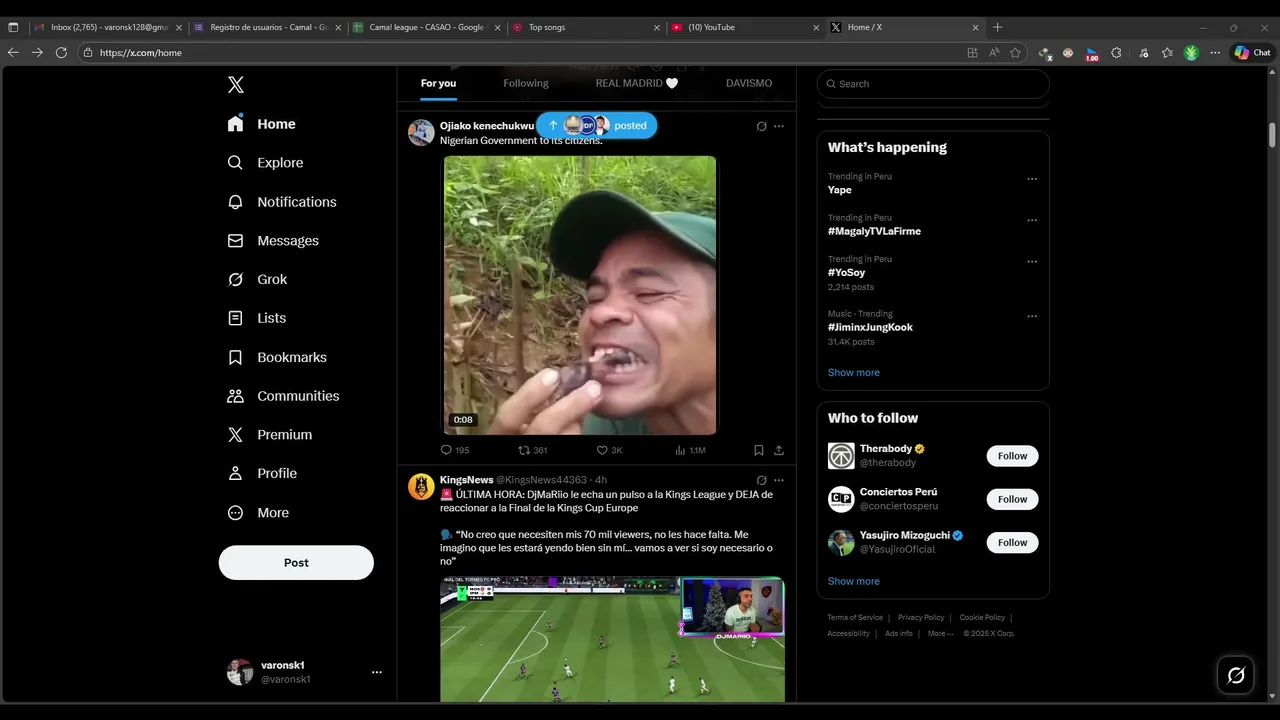Image resolution: width=1280 pixels, height=720 pixels.
Task: Click the X logo in the sidebar
Action: tap(236, 85)
